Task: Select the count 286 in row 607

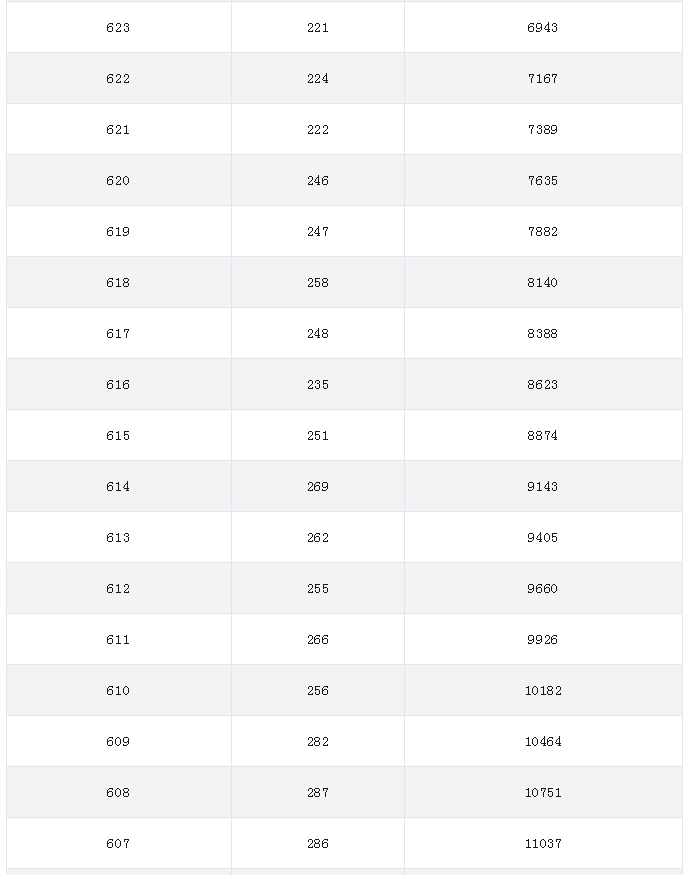Action: click(x=318, y=844)
